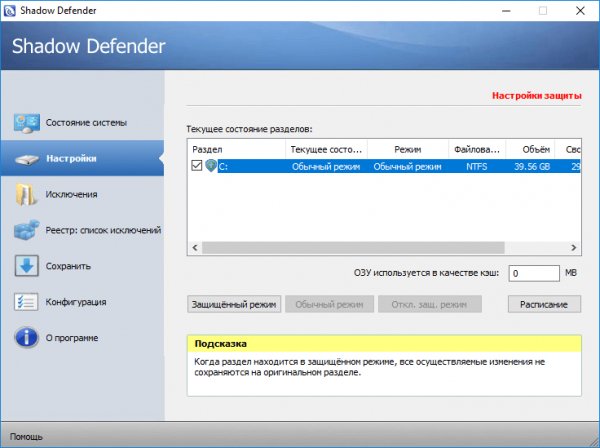Toggle the checkbox for partition C:
This screenshot has height=448, width=600.
(197, 166)
